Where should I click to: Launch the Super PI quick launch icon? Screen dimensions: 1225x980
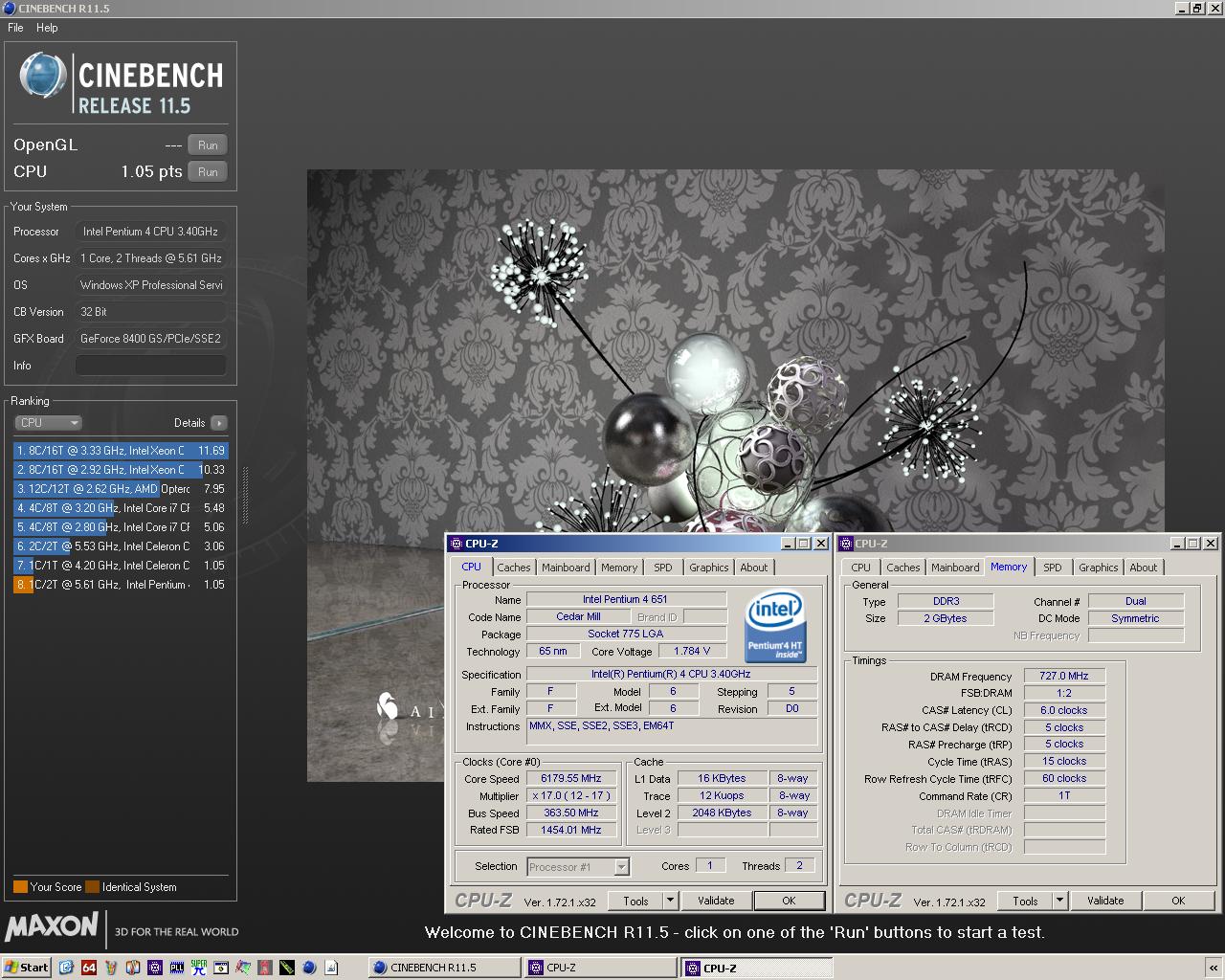coord(199,968)
